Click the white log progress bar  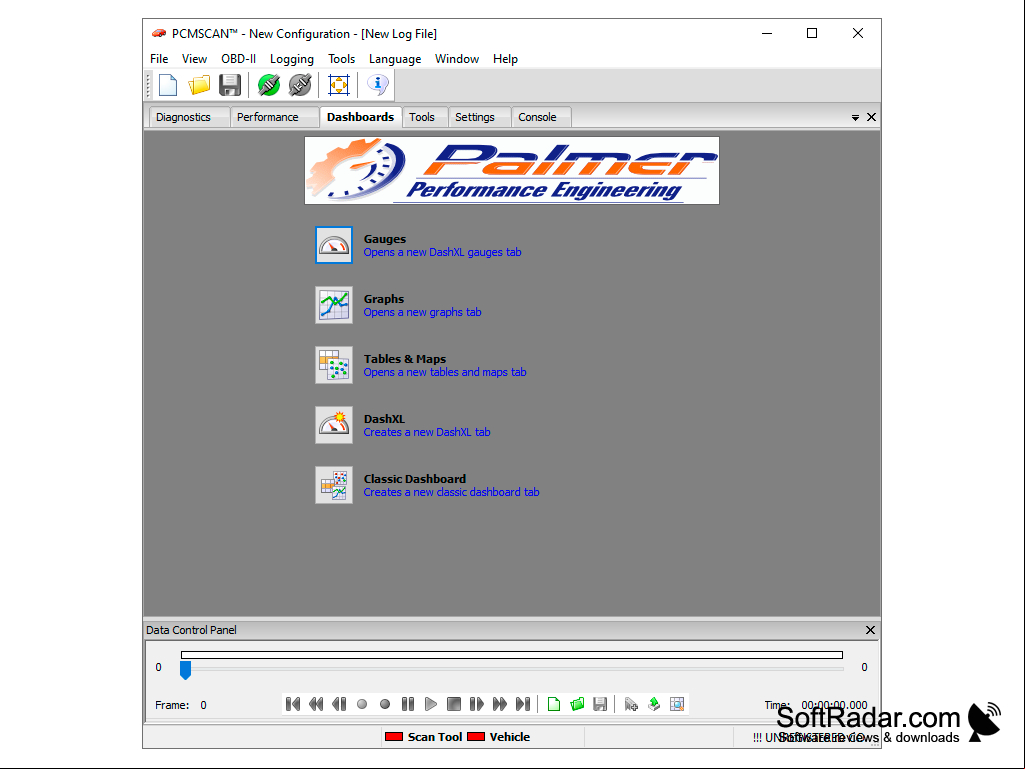click(x=512, y=655)
